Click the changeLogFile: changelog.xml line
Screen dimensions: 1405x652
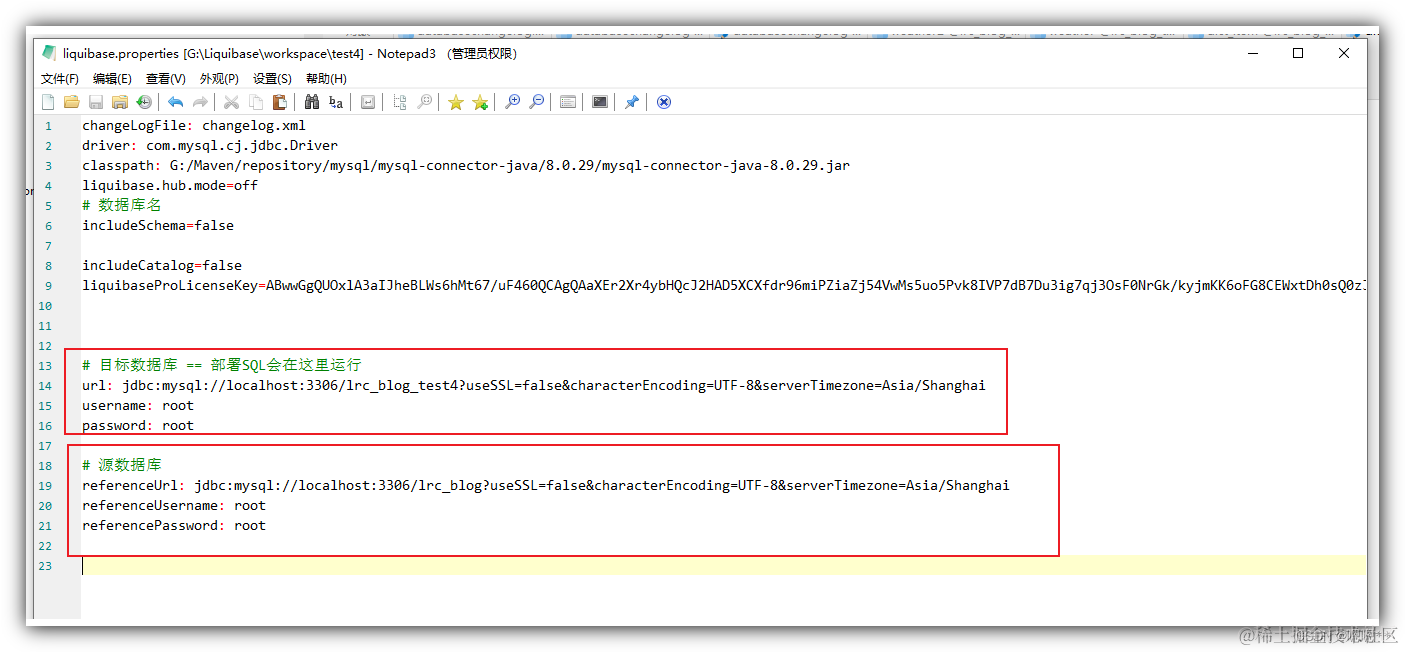pyautogui.click(x=194, y=126)
